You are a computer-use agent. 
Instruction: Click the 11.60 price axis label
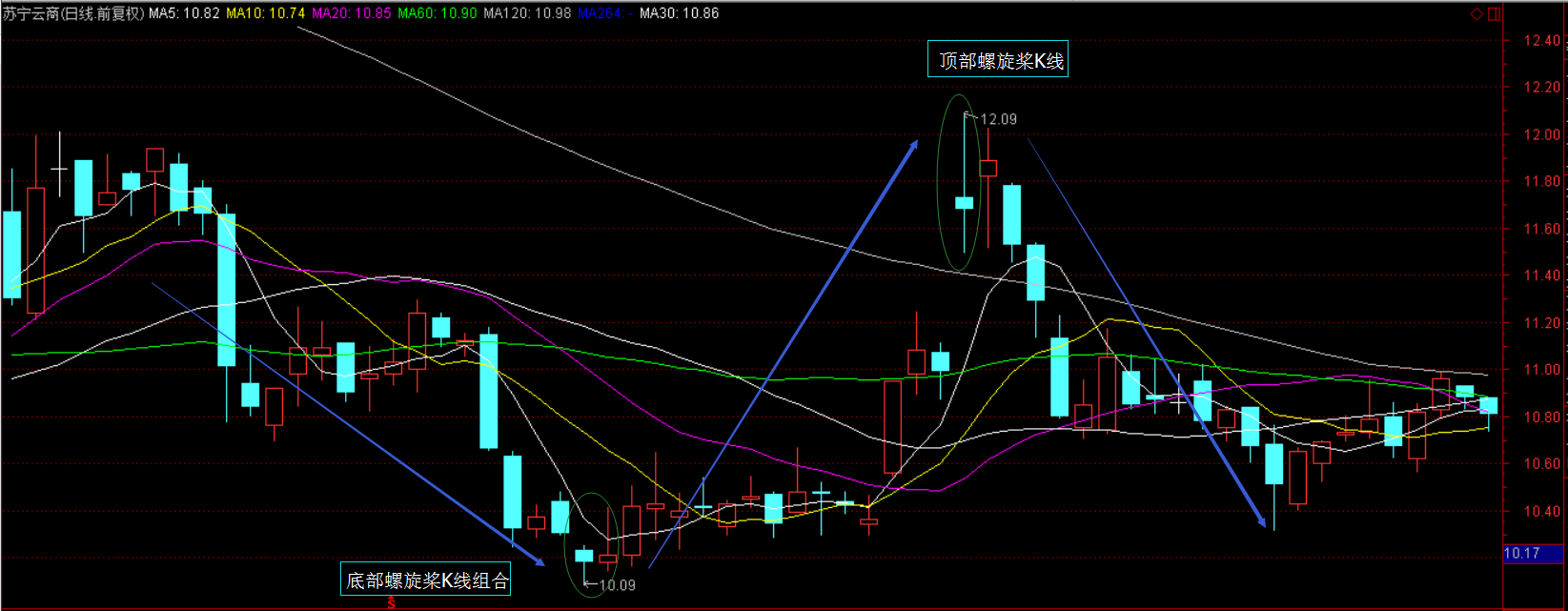coord(1541,229)
